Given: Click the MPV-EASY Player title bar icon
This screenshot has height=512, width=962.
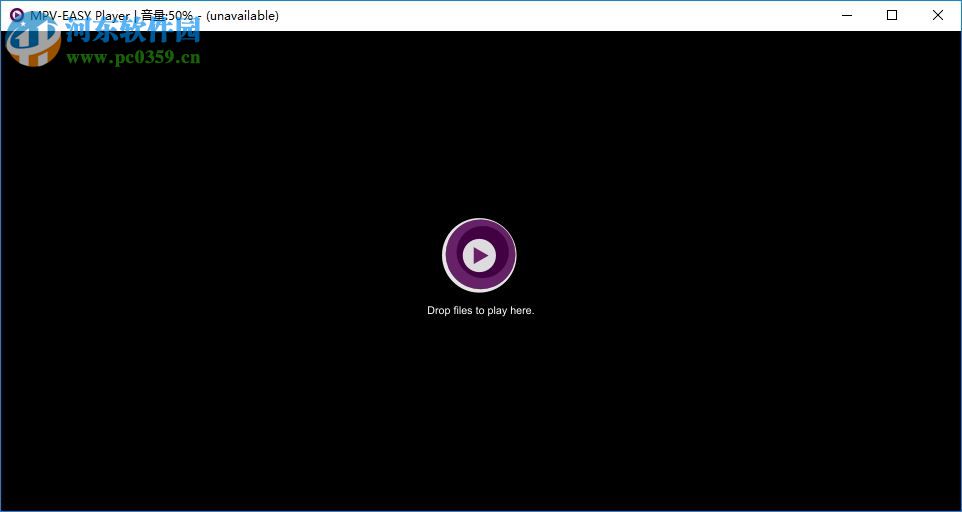Looking at the screenshot, I should coord(17,15).
